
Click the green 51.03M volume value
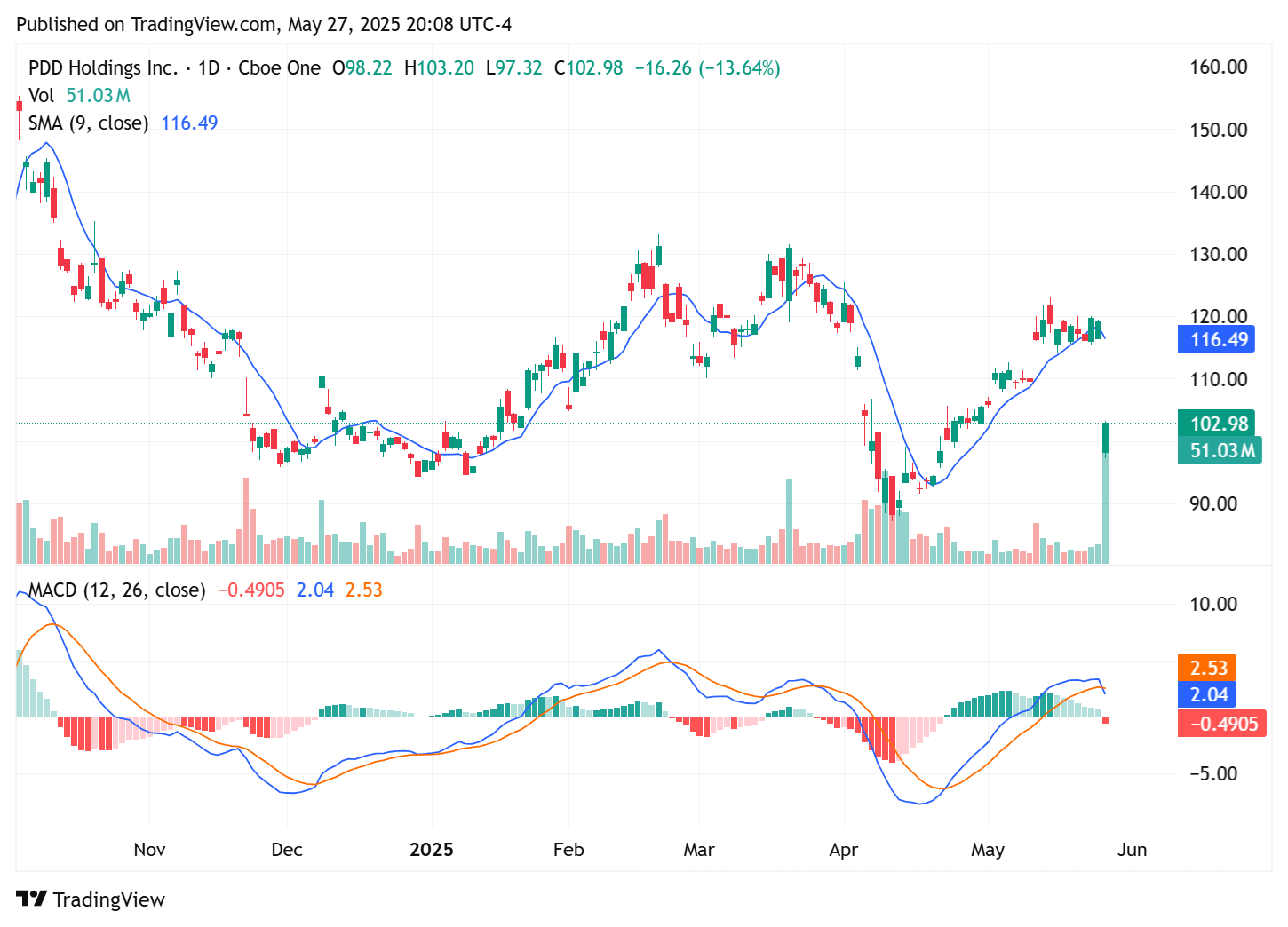(x=98, y=96)
